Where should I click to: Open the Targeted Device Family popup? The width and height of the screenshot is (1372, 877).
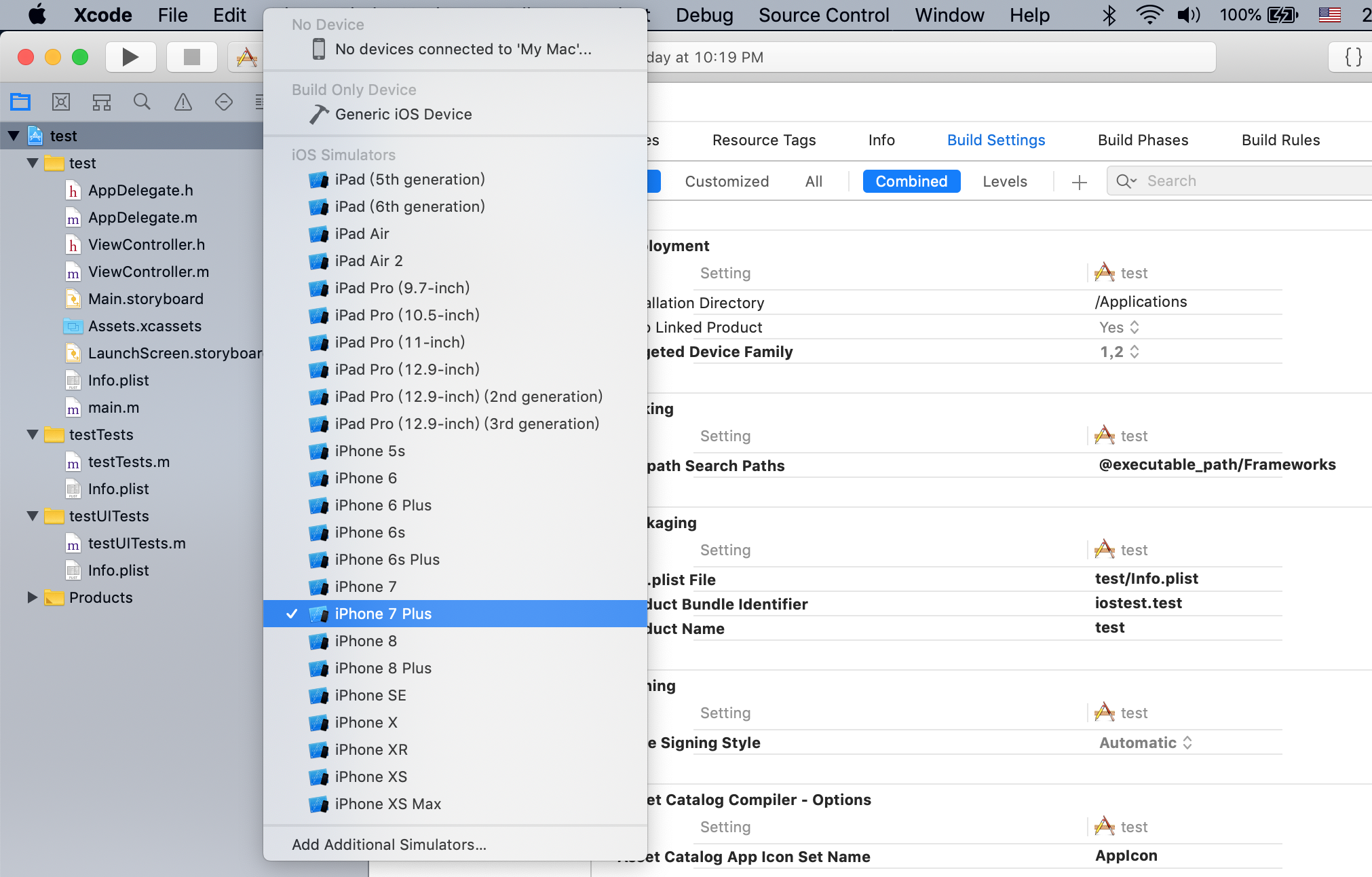point(1119,352)
